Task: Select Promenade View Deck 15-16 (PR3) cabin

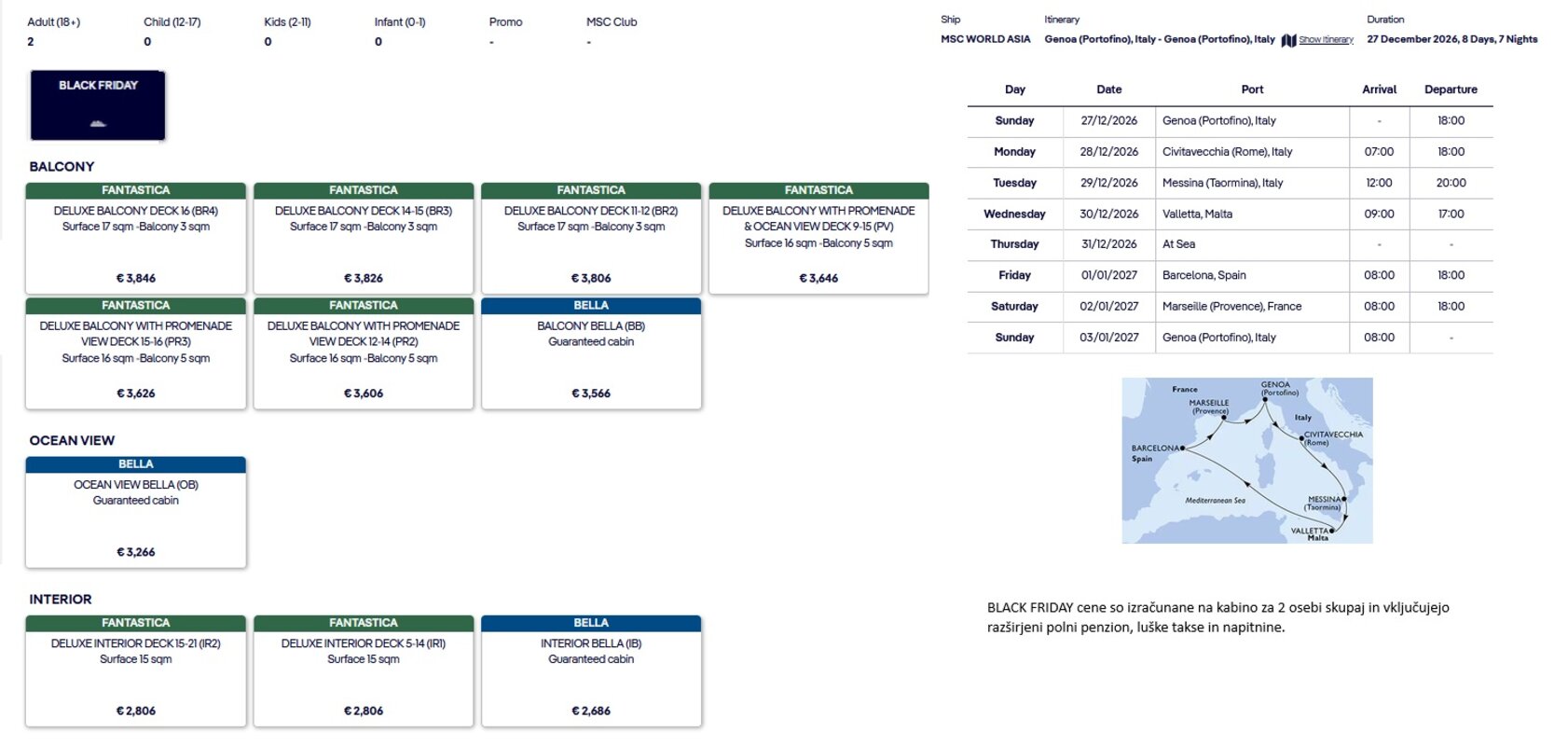Action: [x=136, y=353]
